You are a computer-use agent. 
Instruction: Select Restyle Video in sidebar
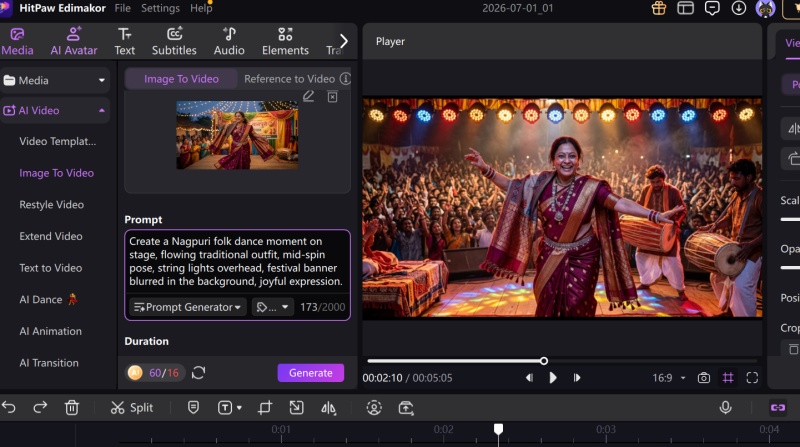pyautogui.click(x=52, y=205)
